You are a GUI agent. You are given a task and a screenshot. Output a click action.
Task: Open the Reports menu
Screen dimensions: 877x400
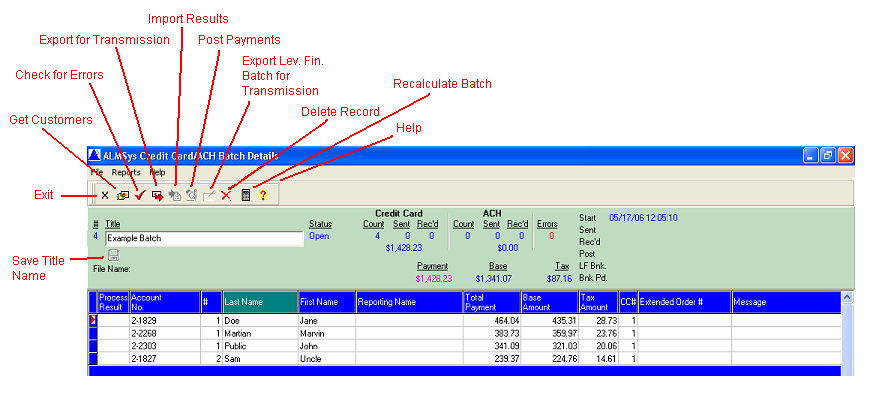(126, 172)
